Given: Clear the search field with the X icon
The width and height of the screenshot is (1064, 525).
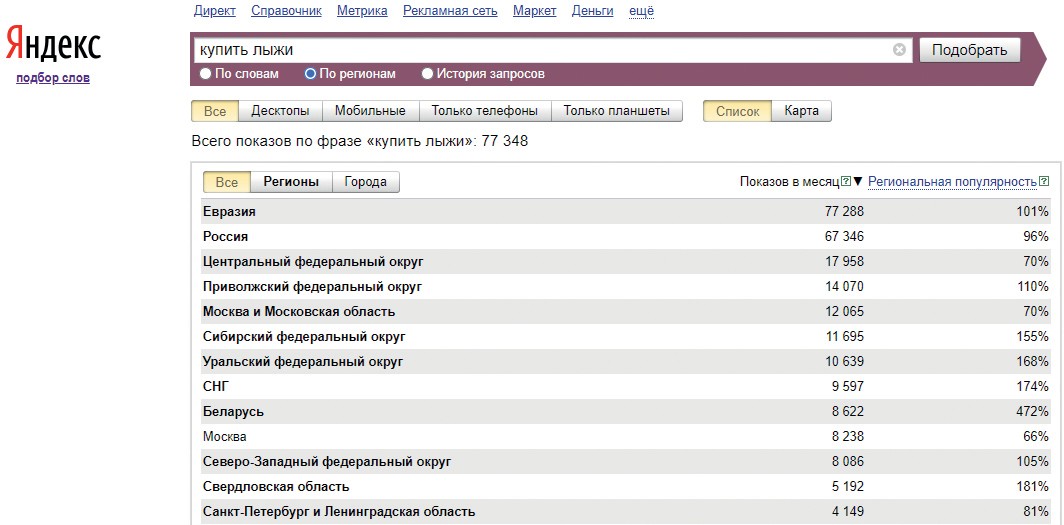Looking at the screenshot, I should pos(899,50).
